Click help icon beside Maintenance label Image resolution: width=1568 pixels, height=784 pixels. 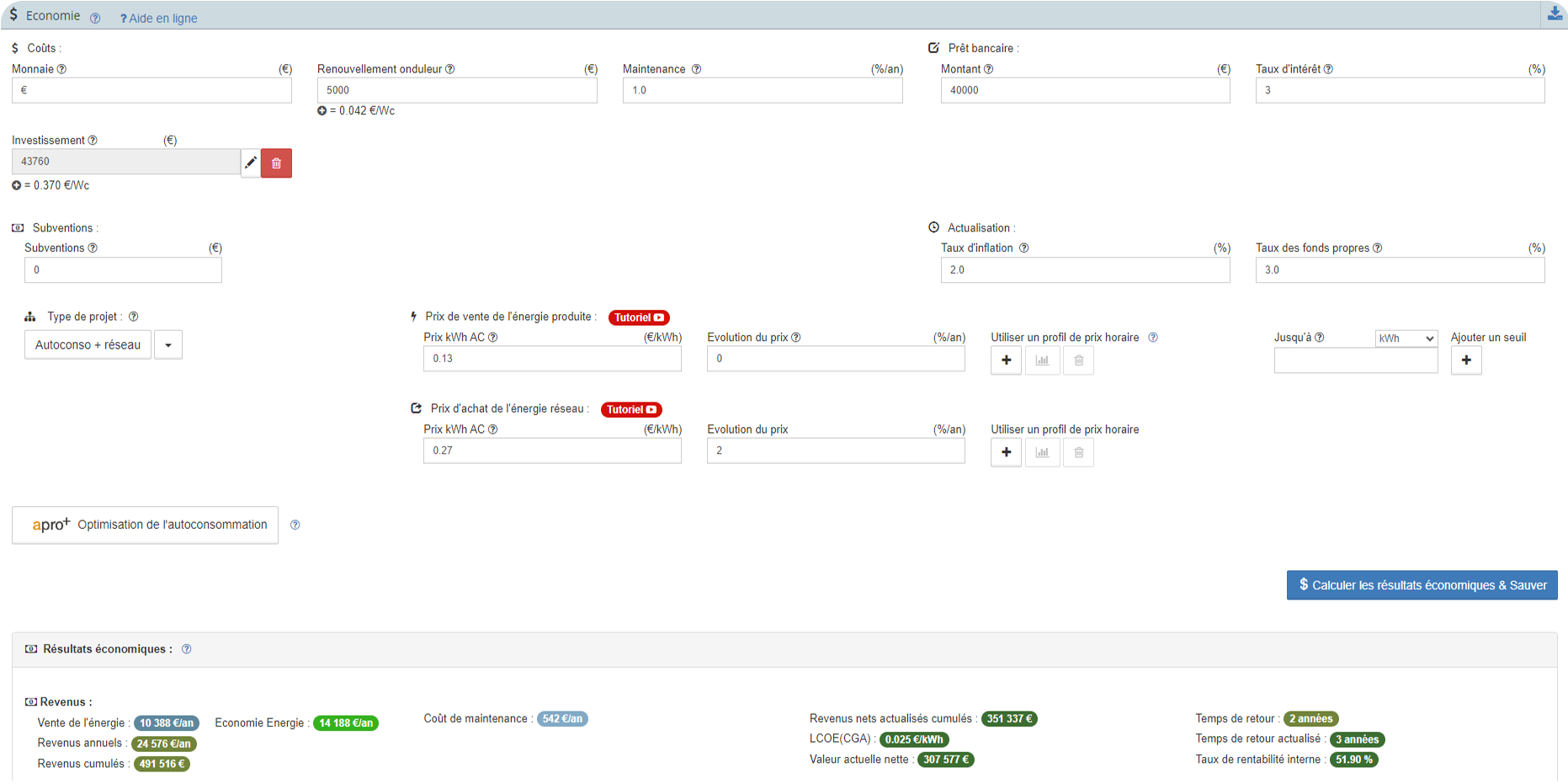(696, 69)
